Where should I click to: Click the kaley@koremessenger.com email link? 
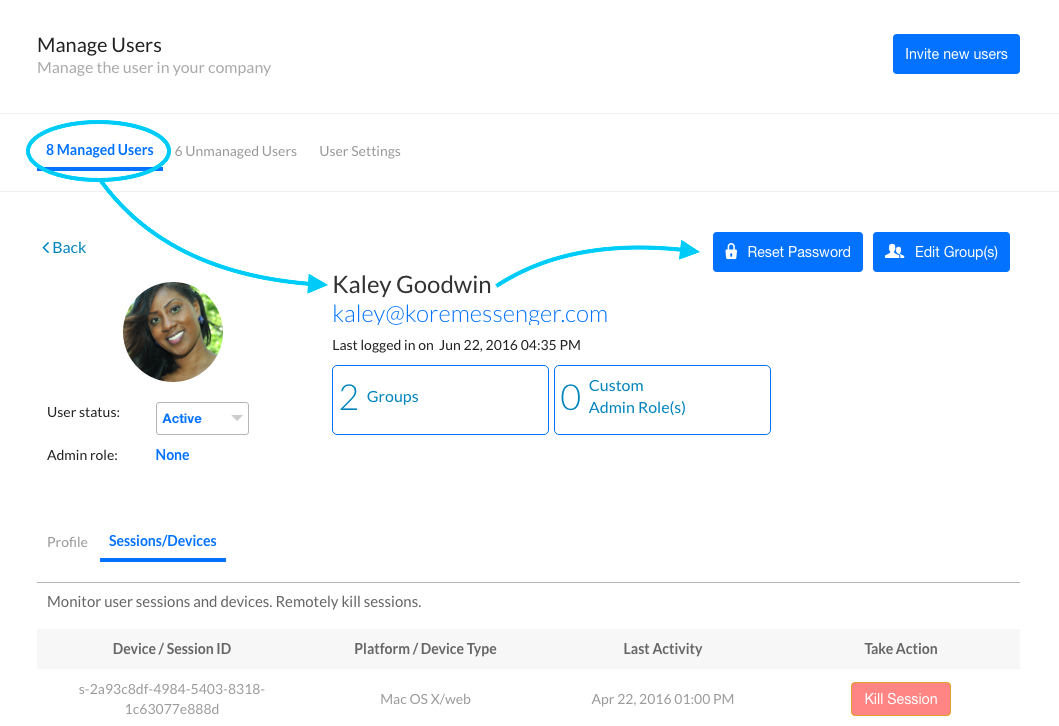point(470,314)
